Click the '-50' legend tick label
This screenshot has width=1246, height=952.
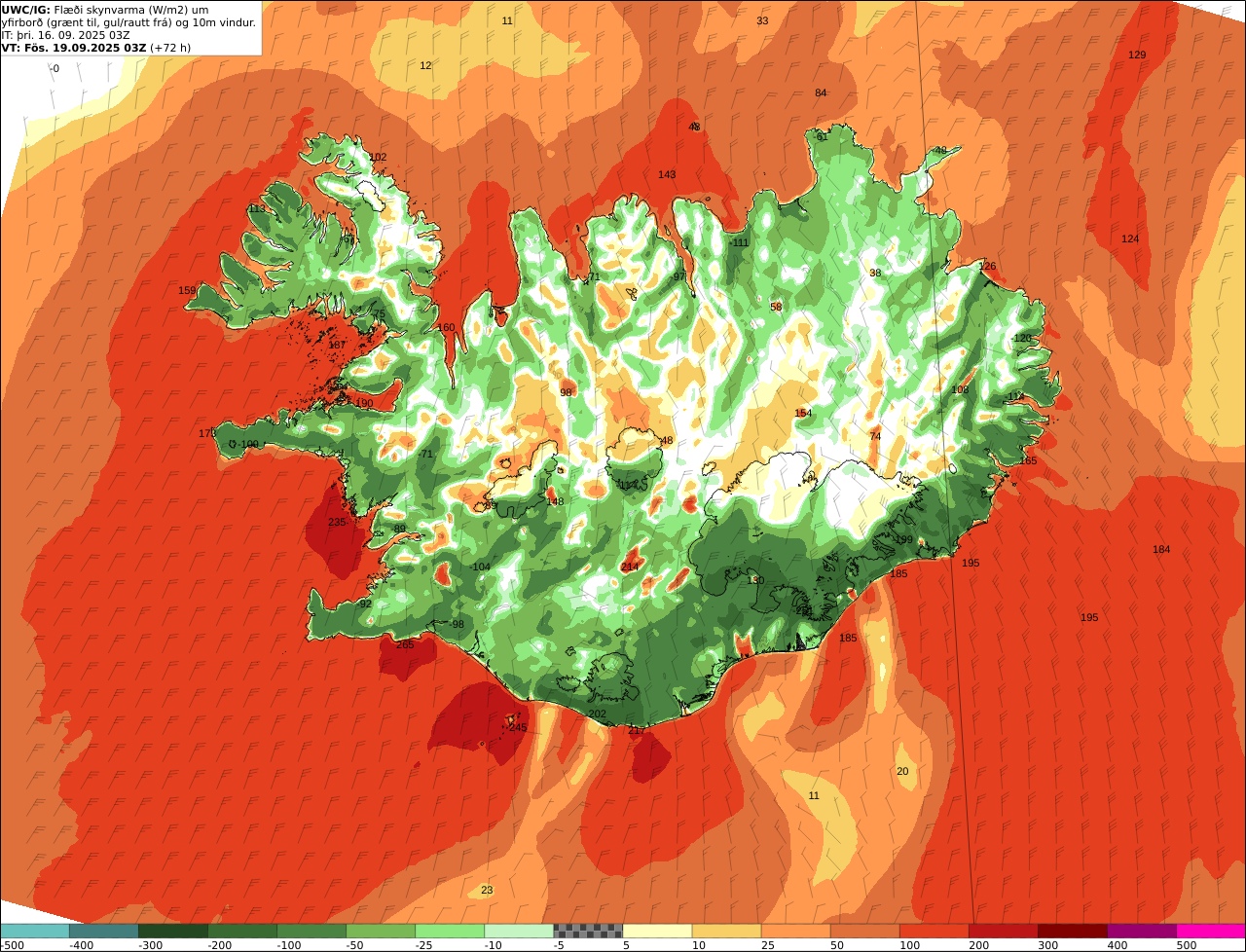pyautogui.click(x=356, y=945)
